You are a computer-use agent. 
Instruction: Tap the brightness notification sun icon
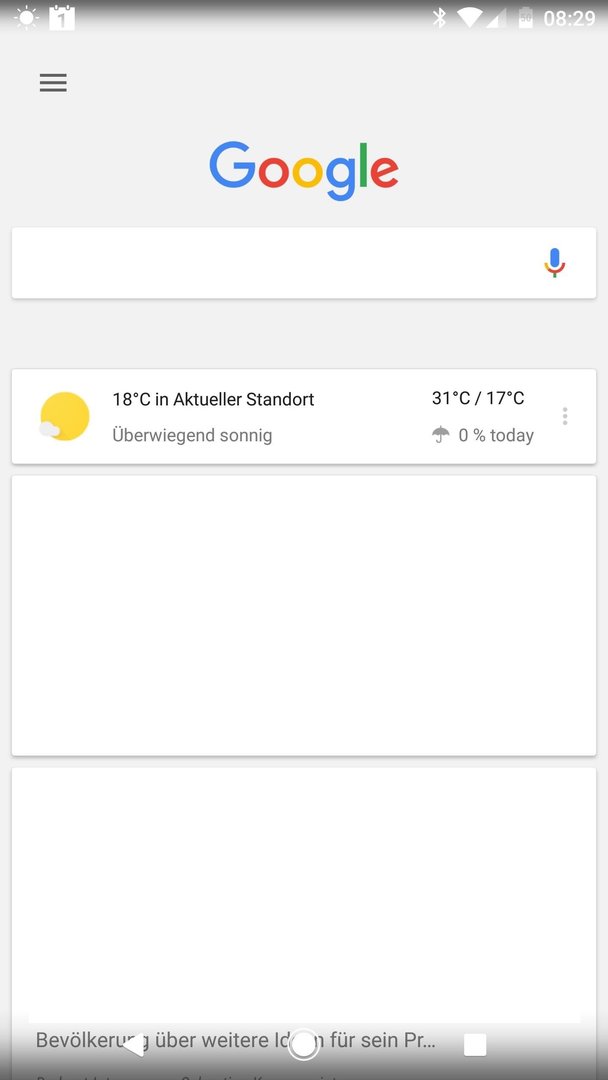point(26,17)
